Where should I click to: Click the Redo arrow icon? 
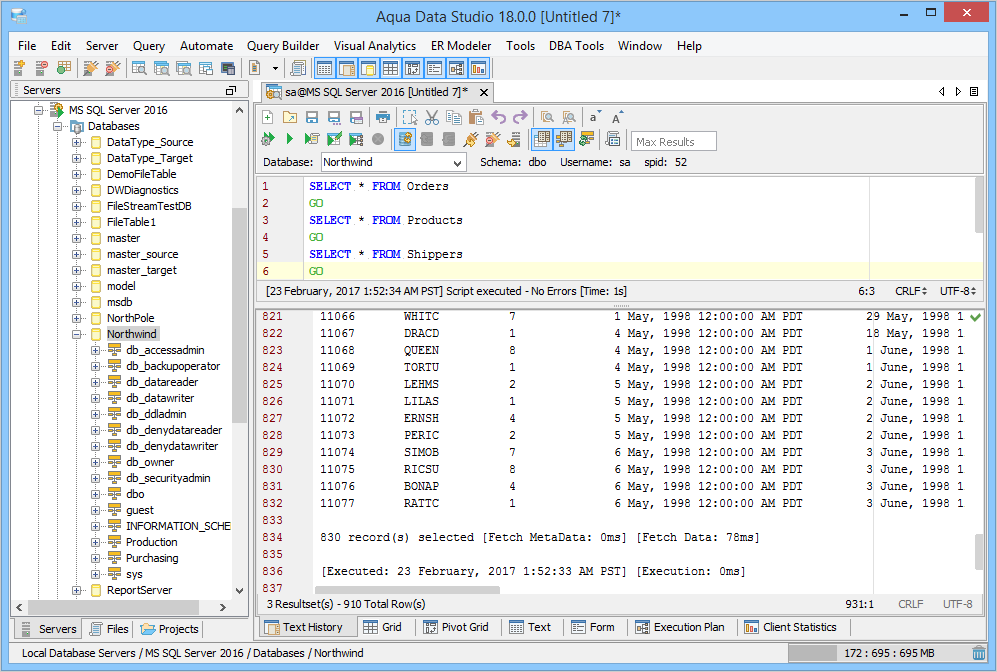tap(520, 117)
